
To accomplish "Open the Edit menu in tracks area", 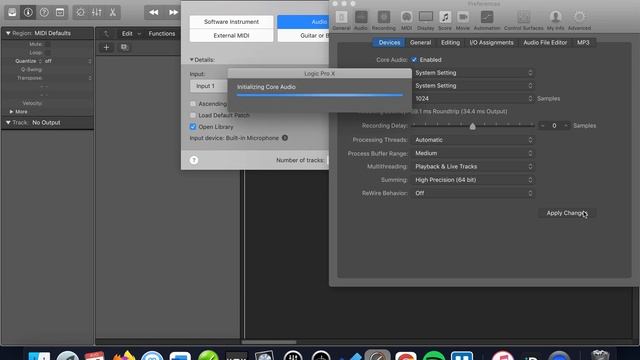I will 131,33.
